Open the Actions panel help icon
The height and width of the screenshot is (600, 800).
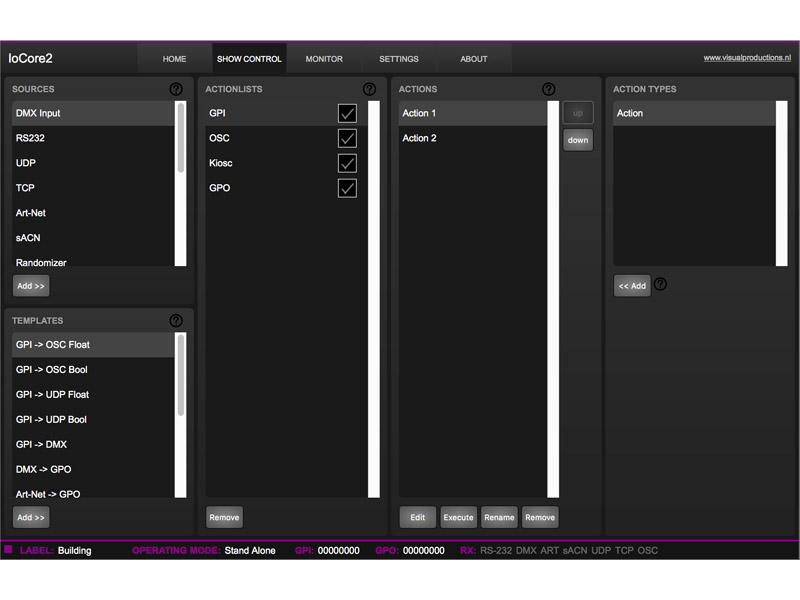[549, 88]
